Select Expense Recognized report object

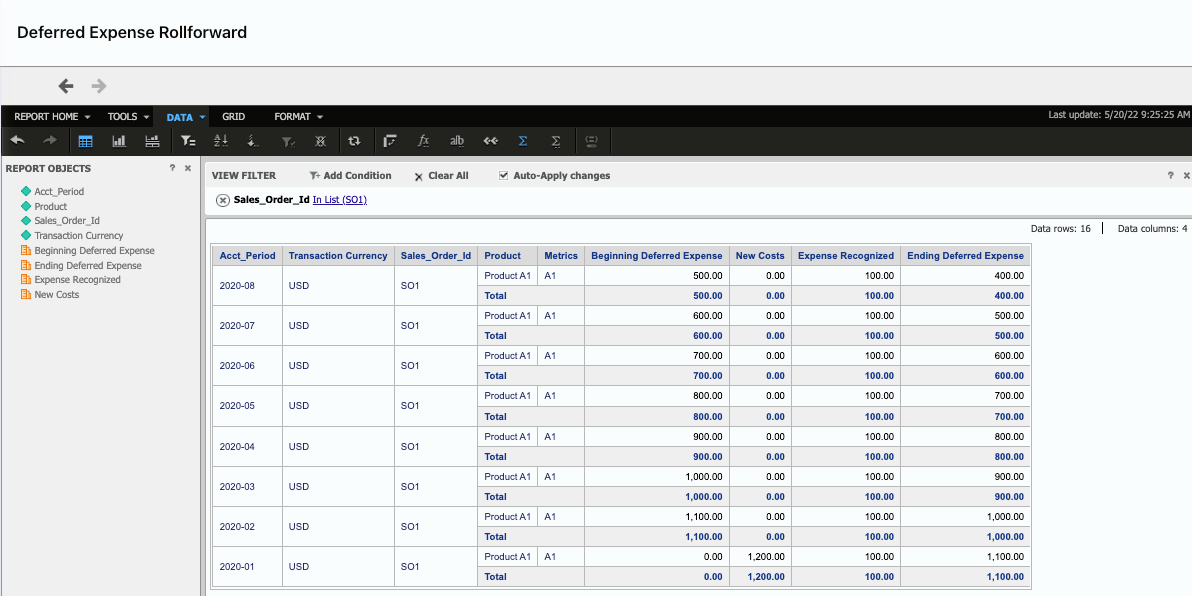78,280
